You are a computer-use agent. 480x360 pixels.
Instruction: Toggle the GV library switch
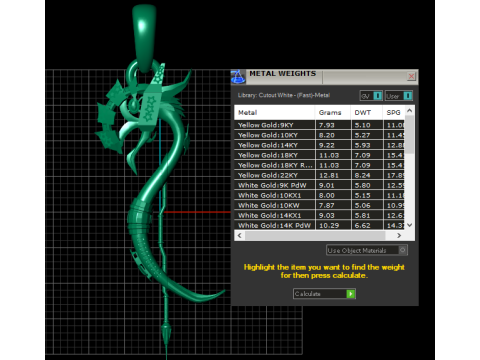(x=371, y=96)
